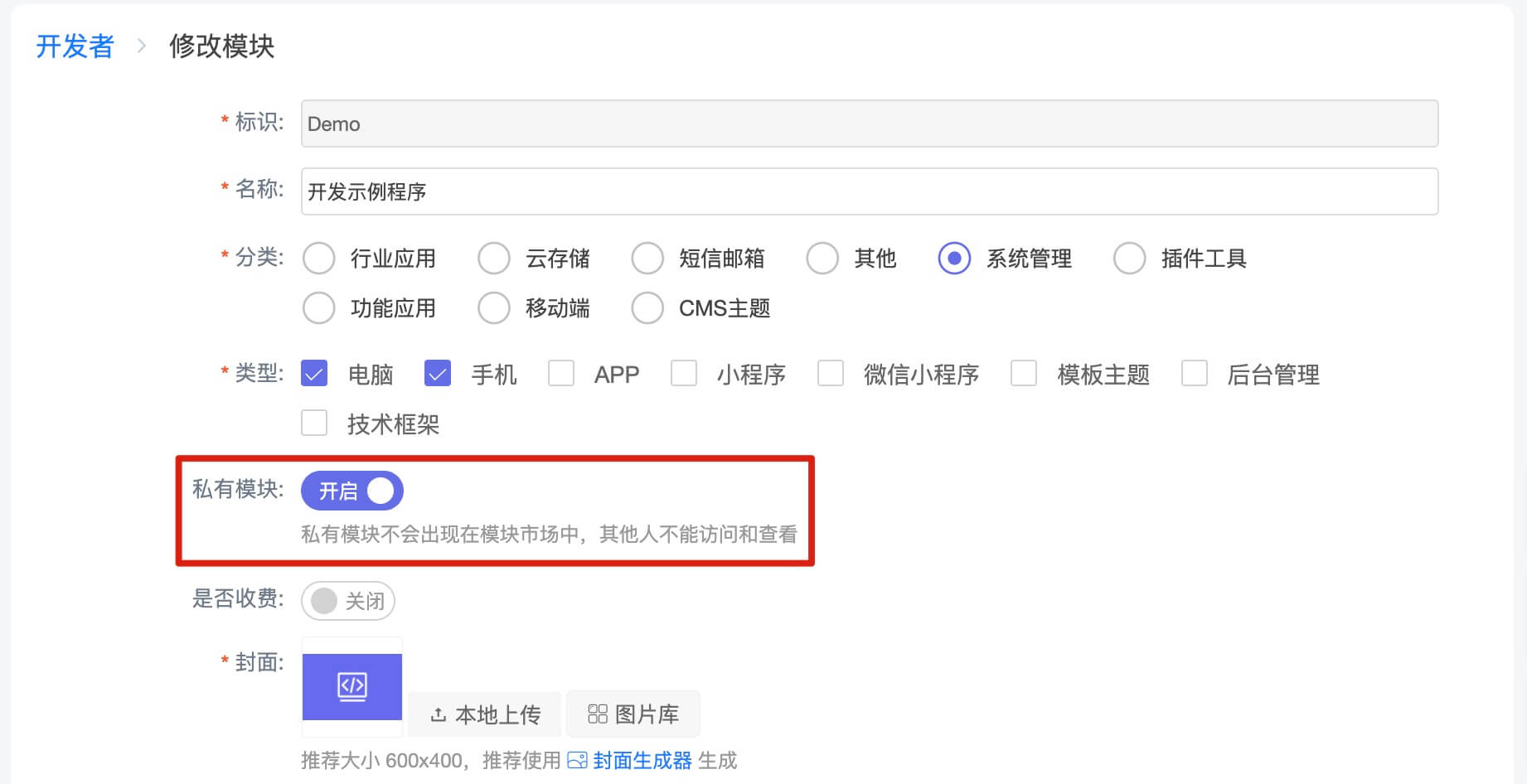Click the 开发者 breadcrumb link
The image size is (1527, 784).
click(x=75, y=46)
